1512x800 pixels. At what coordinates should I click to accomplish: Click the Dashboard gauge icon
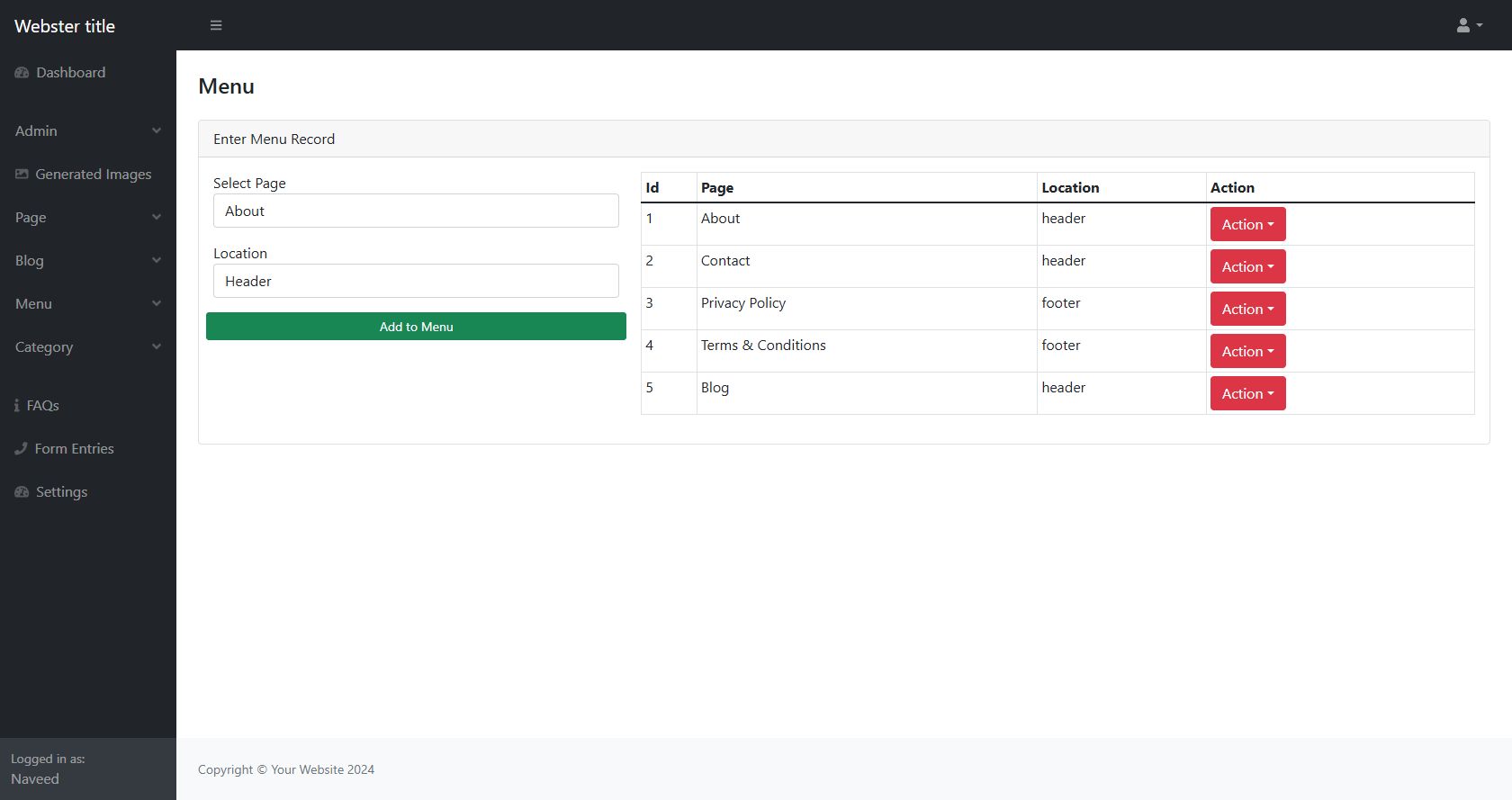[x=22, y=73]
